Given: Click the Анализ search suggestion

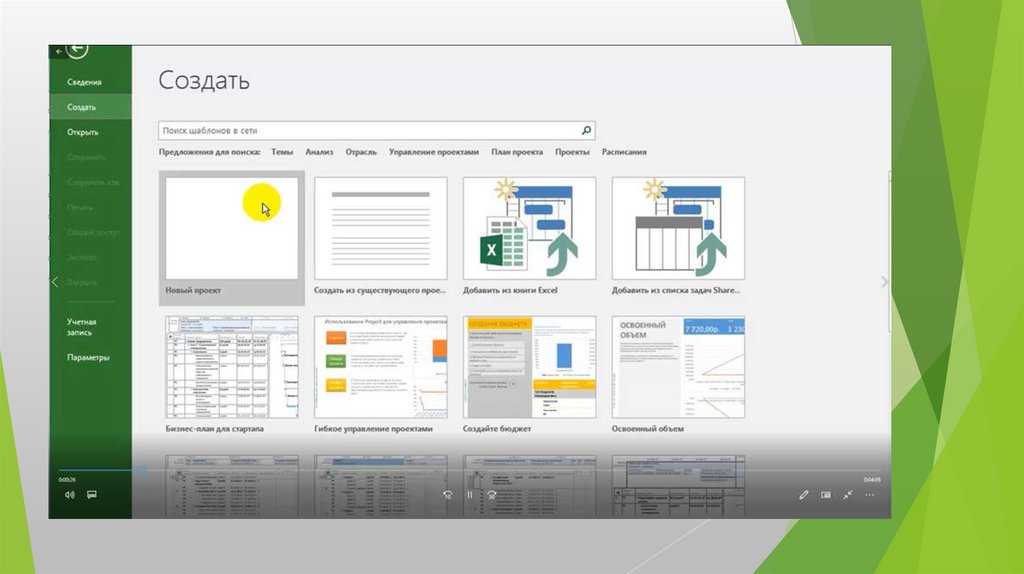Looking at the screenshot, I should tap(319, 152).
